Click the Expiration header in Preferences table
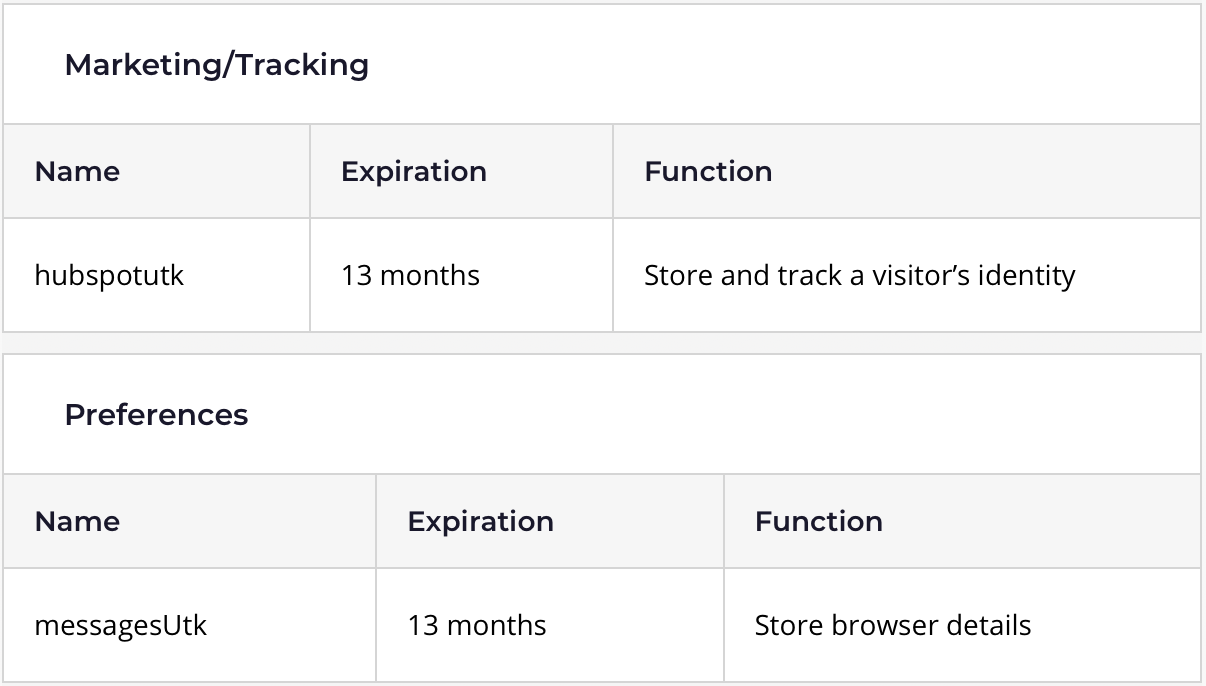The width and height of the screenshot is (1206, 686). (481, 522)
